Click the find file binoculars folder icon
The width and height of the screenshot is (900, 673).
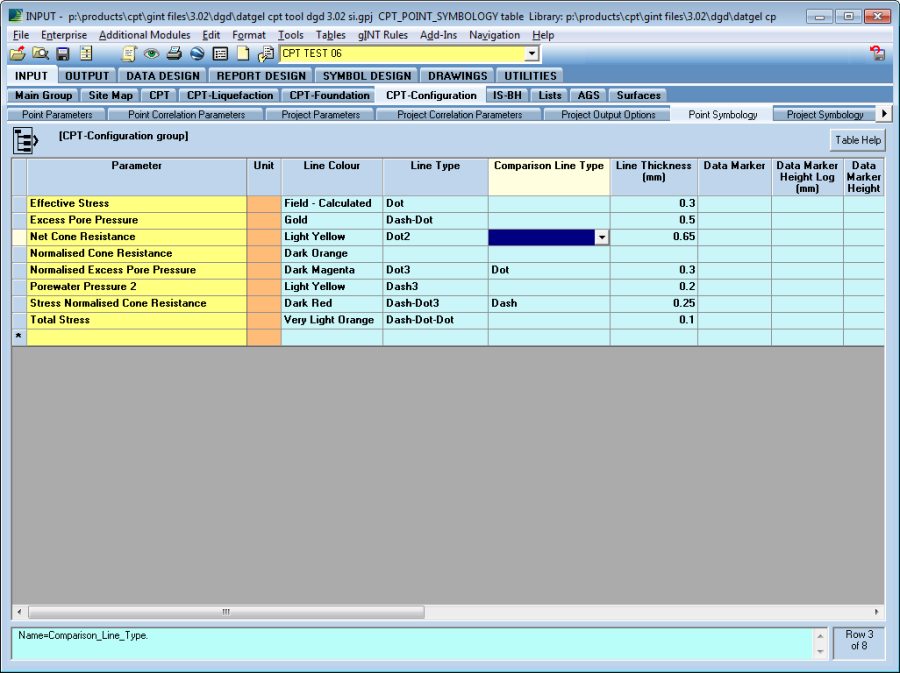tap(40, 54)
